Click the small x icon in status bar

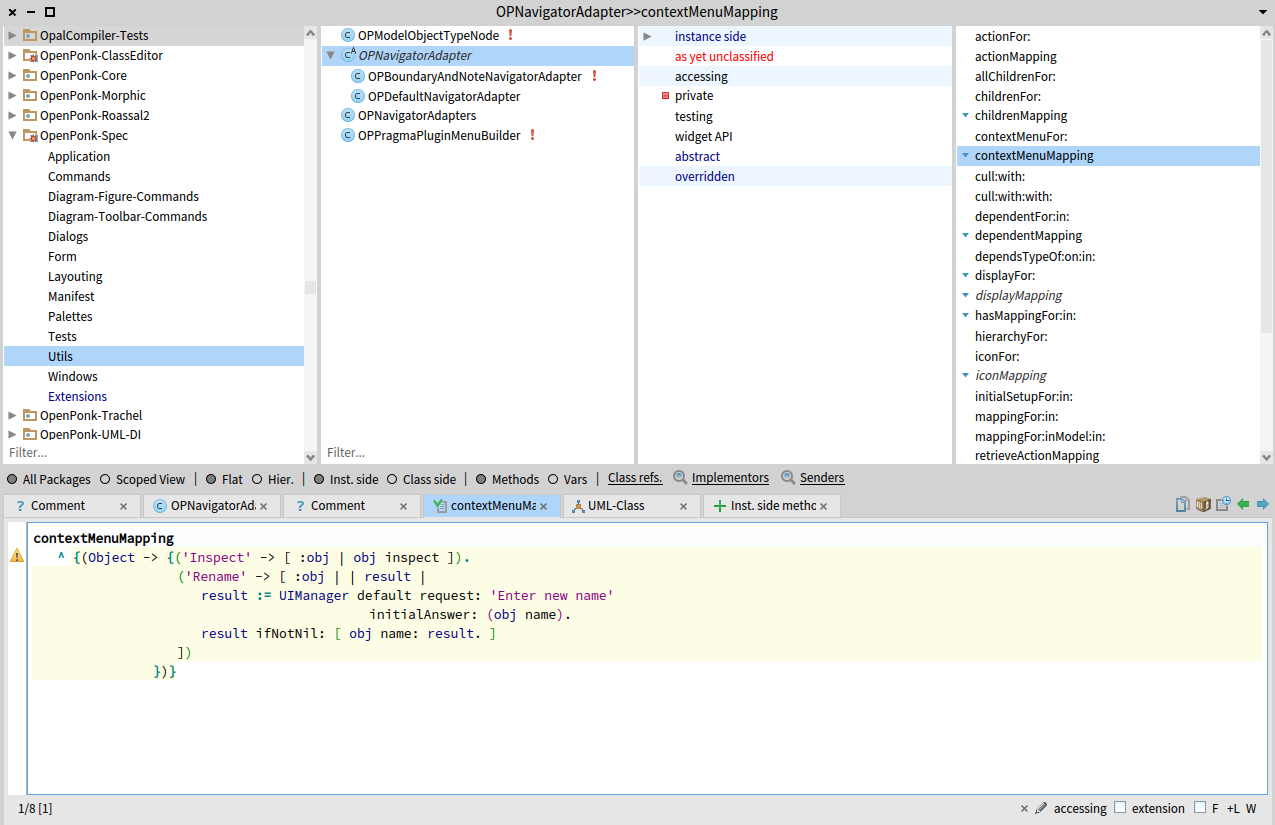(1024, 808)
